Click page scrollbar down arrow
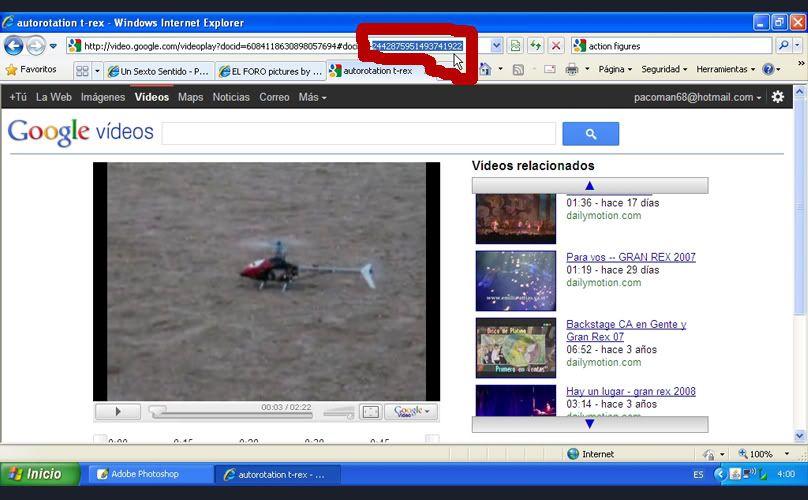Screen dimensions: 808x500 coord(800,436)
